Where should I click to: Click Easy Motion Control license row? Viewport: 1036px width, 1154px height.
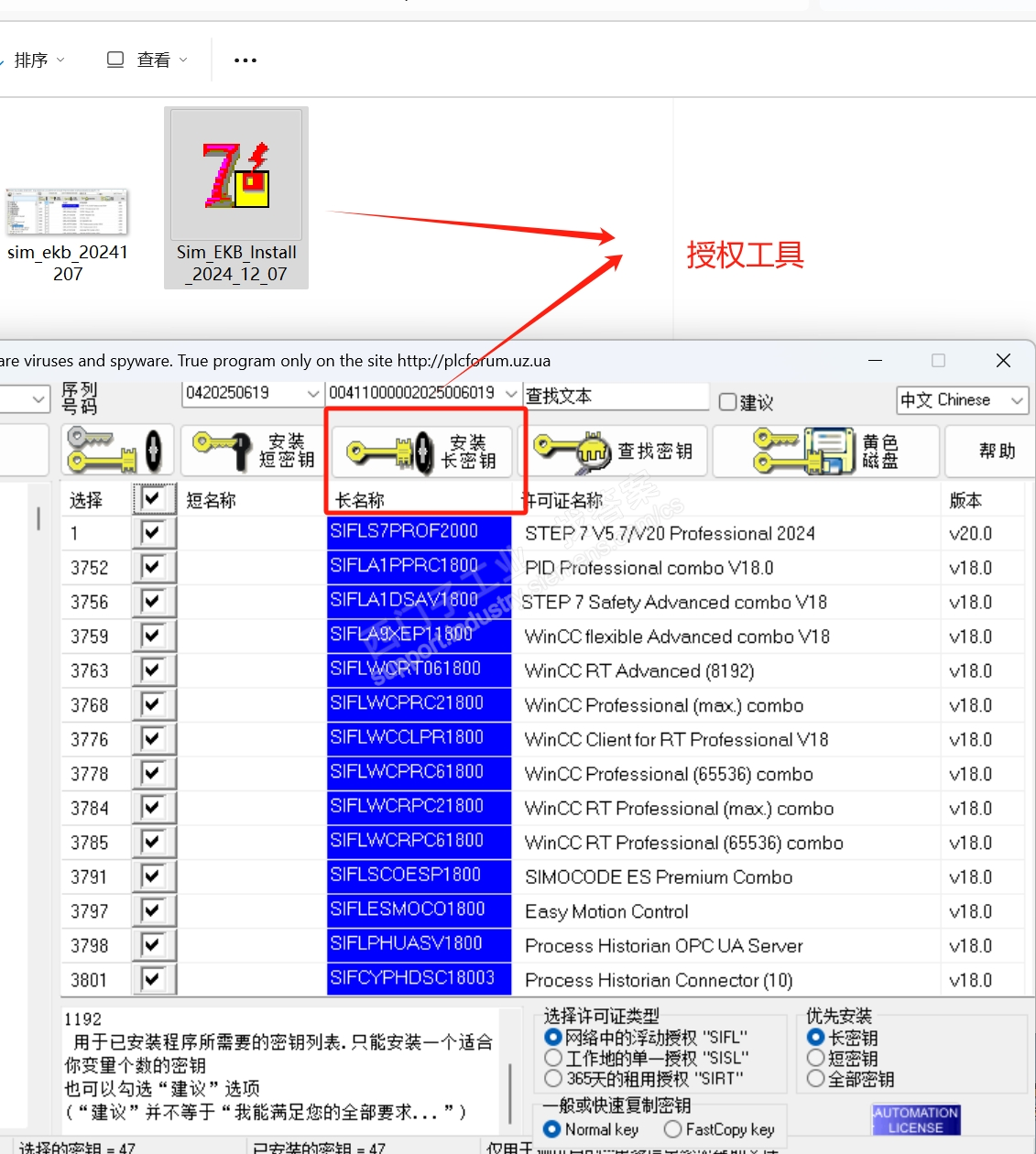(x=606, y=911)
